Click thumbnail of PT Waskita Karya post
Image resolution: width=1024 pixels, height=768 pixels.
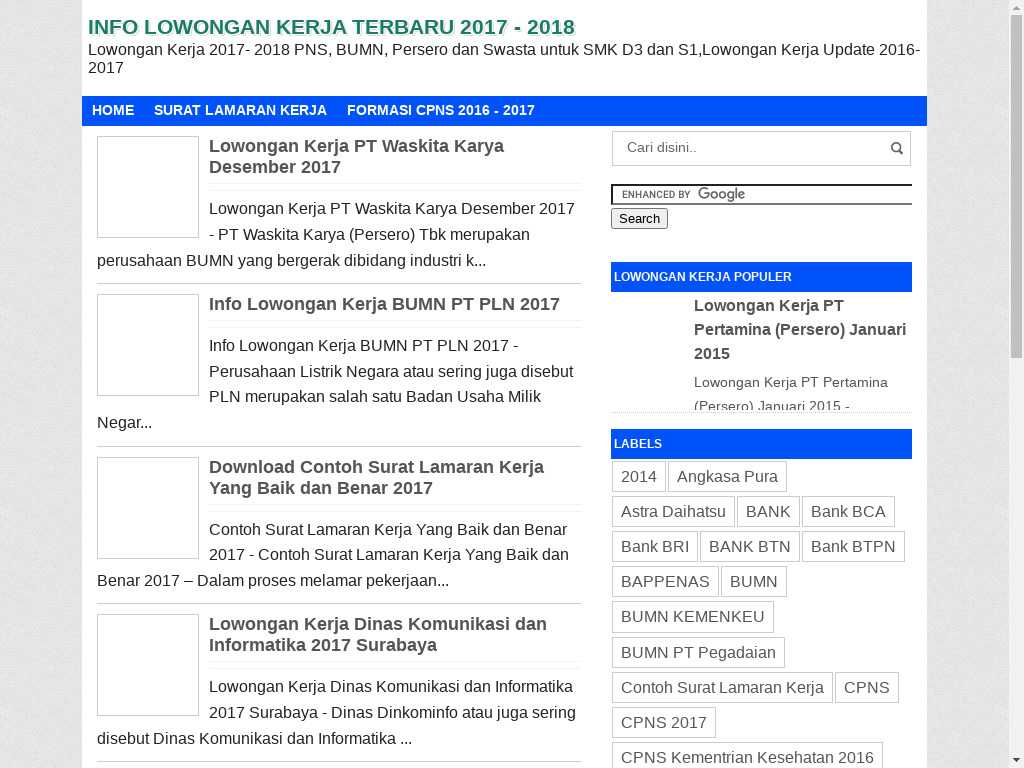coord(148,187)
